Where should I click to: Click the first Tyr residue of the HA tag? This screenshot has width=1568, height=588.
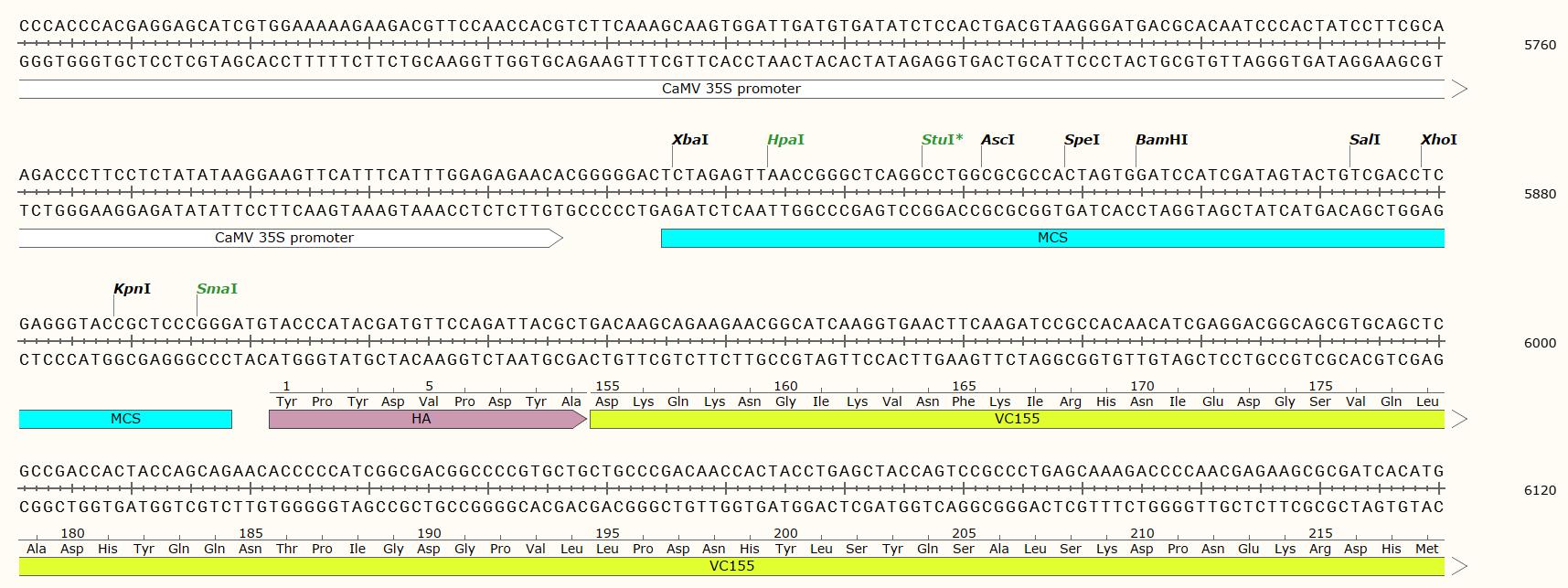286,401
